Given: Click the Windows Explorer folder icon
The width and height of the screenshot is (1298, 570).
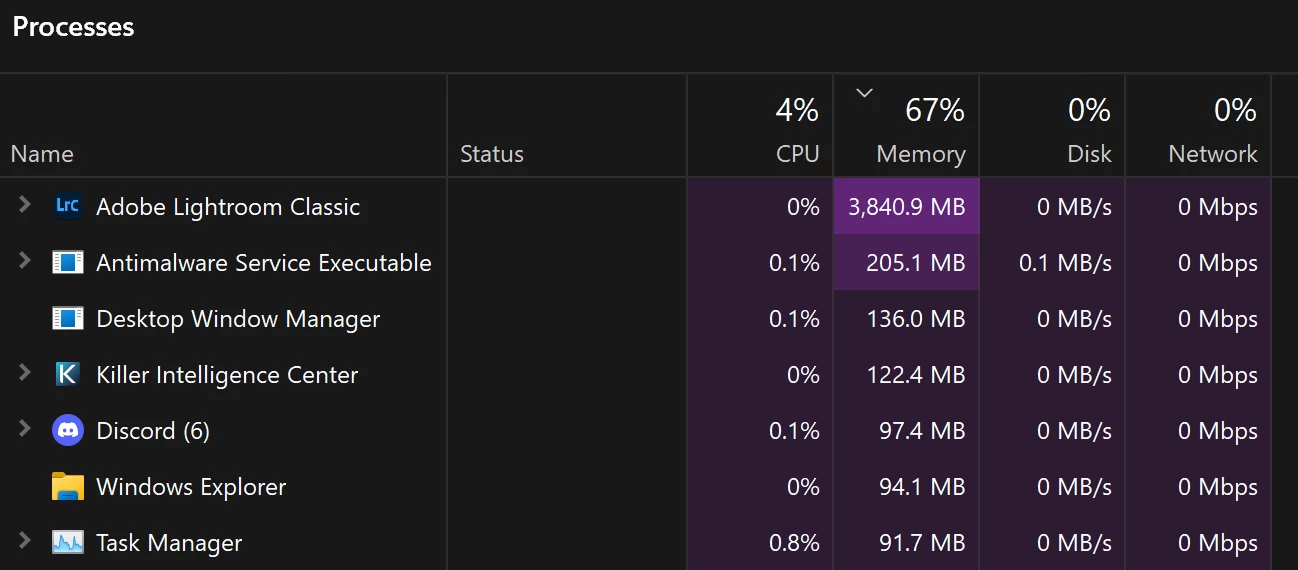Looking at the screenshot, I should tap(67, 487).
